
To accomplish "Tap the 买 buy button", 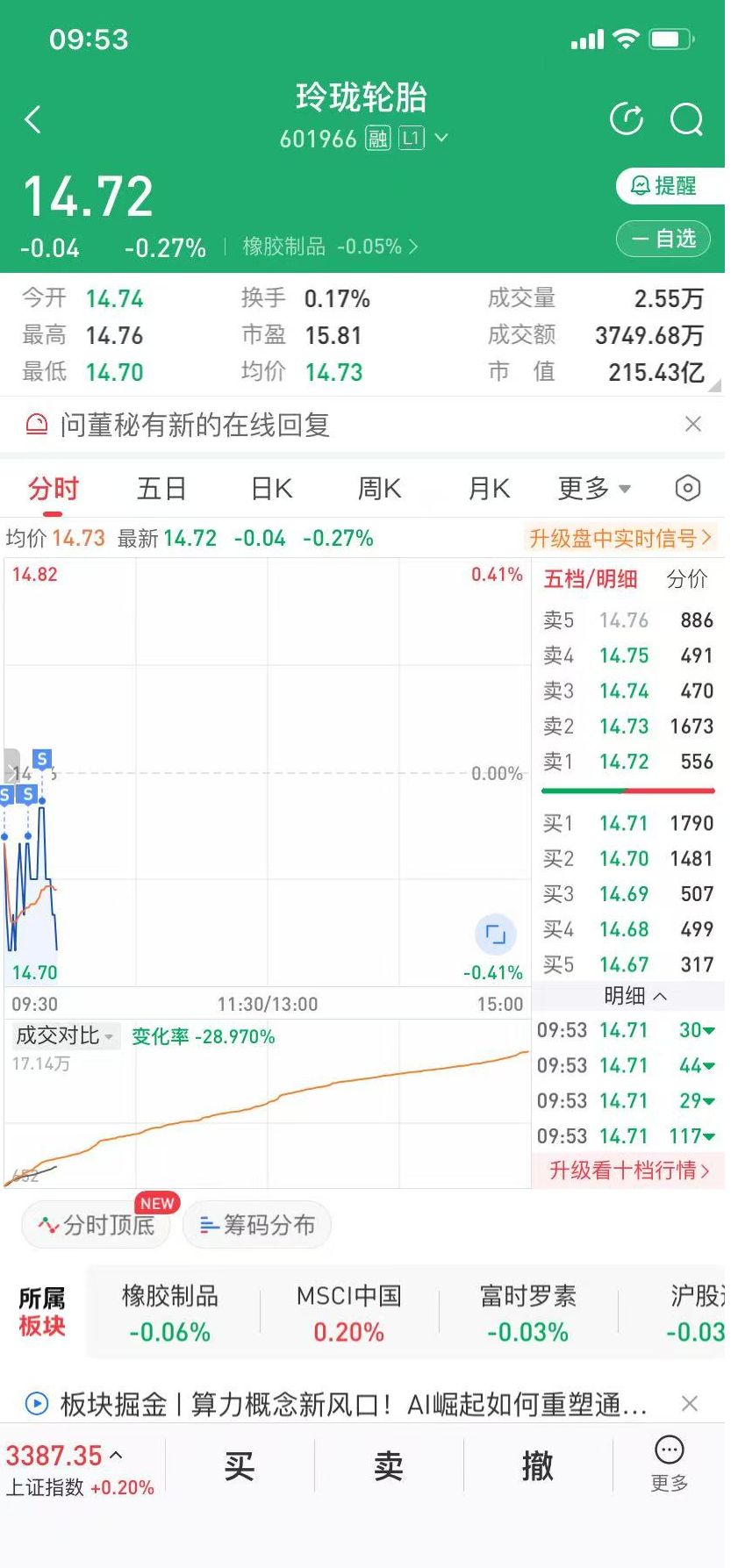I will (240, 1466).
